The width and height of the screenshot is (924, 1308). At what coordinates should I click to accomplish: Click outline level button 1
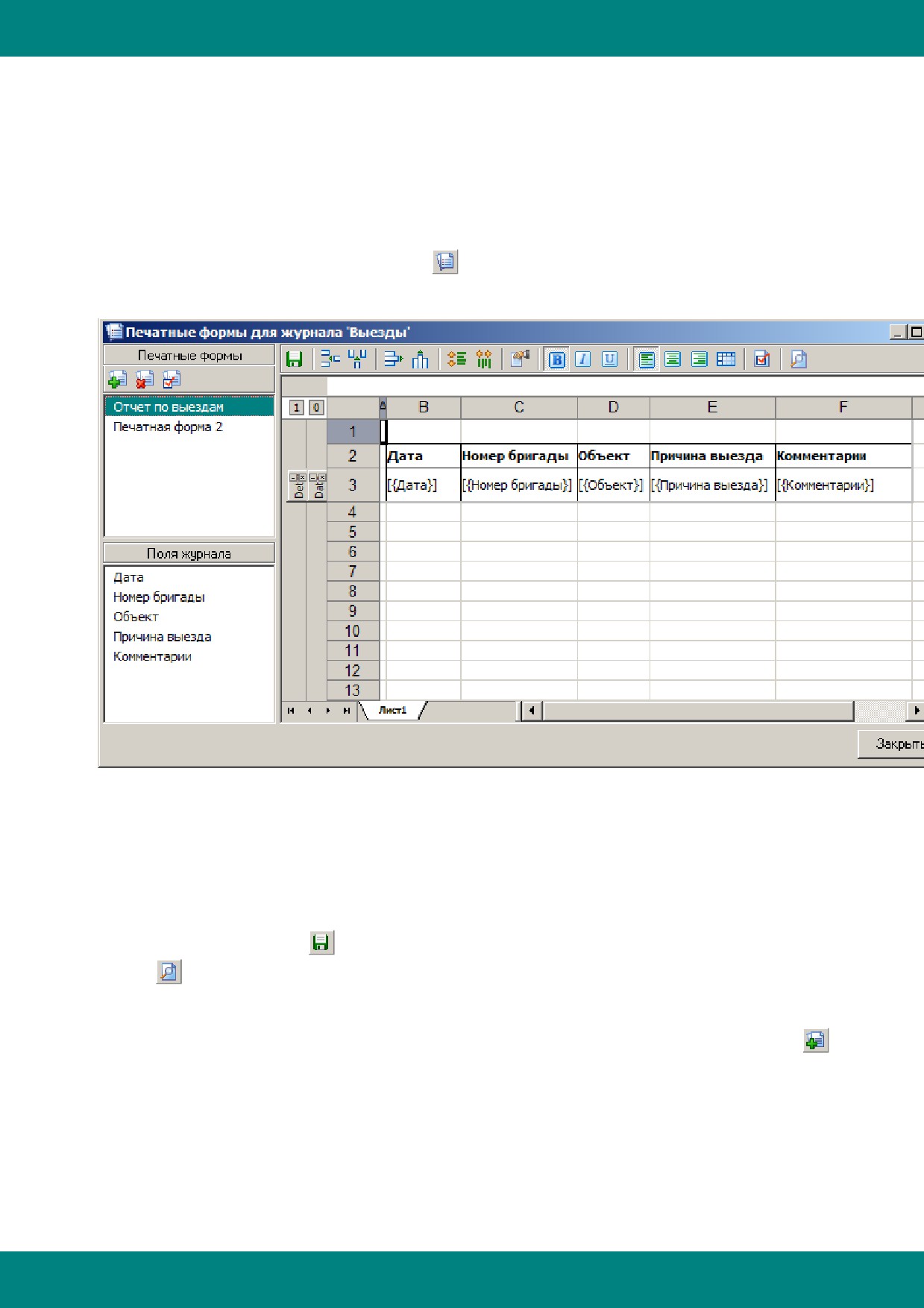[297, 407]
